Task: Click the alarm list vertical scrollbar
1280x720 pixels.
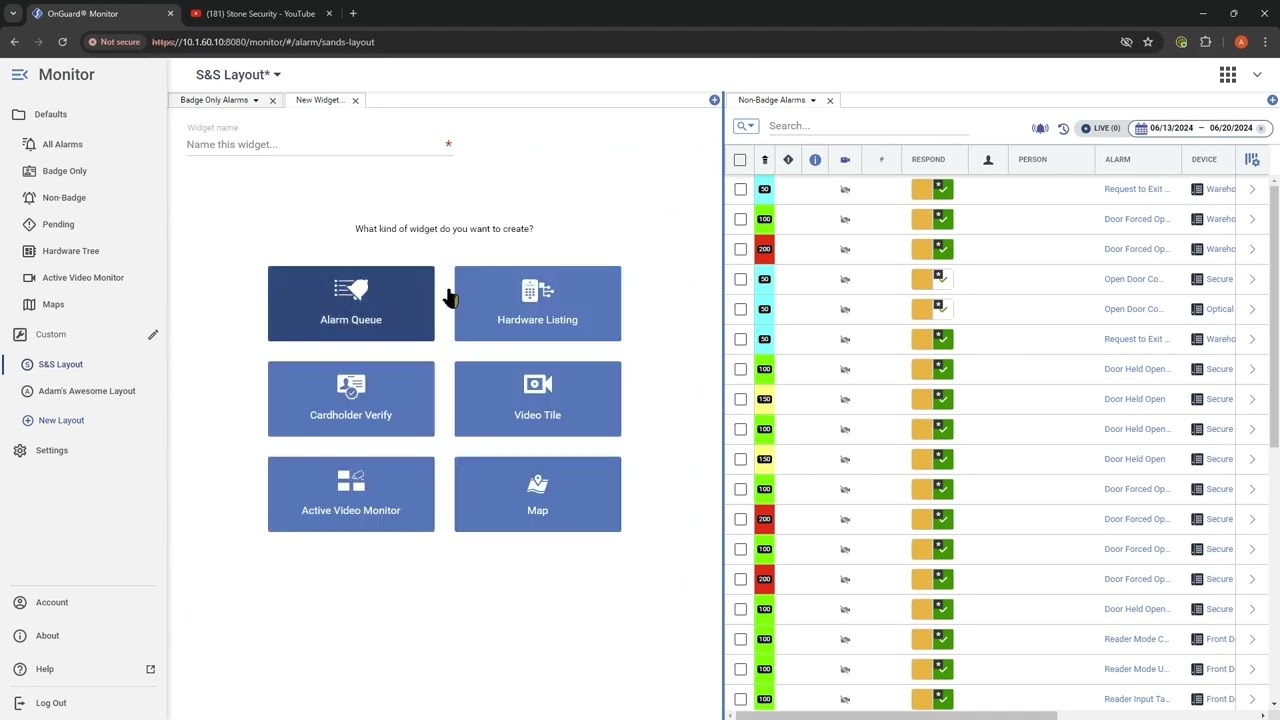Action: (x=1274, y=315)
